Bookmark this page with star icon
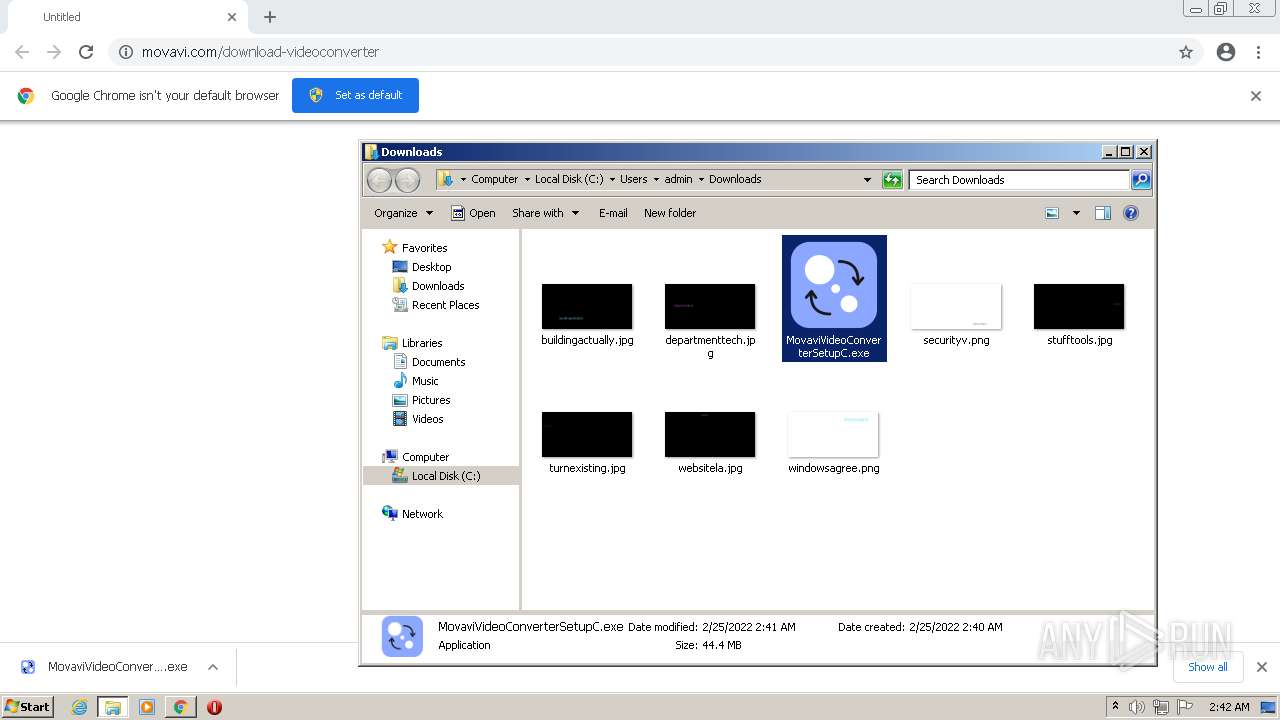This screenshot has height=720, width=1280. click(x=1186, y=52)
